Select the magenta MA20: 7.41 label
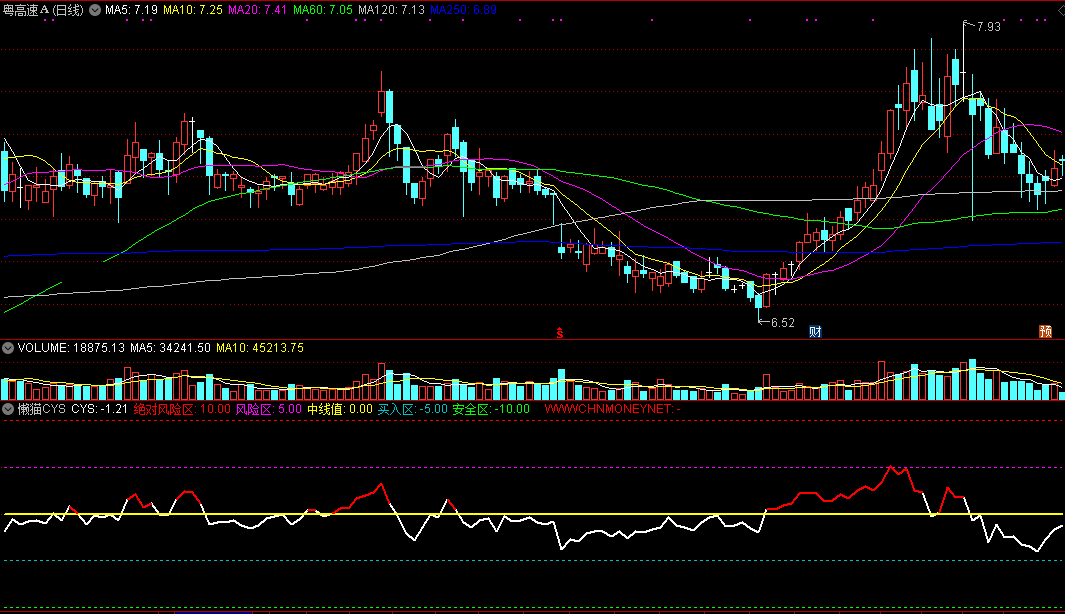 (257, 10)
